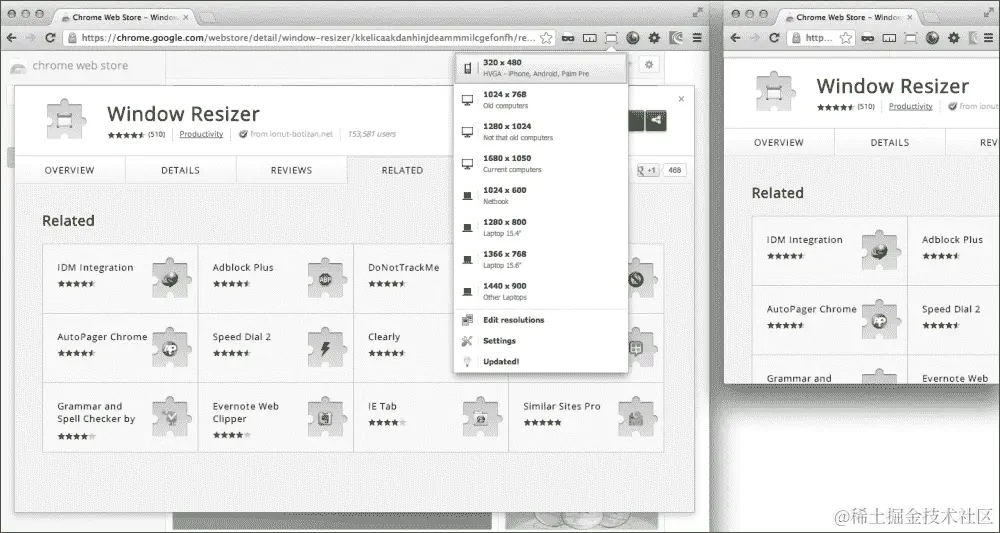Select 1280 x 1024 resolution preset
This screenshot has height=533, width=1000.
[x=541, y=132]
